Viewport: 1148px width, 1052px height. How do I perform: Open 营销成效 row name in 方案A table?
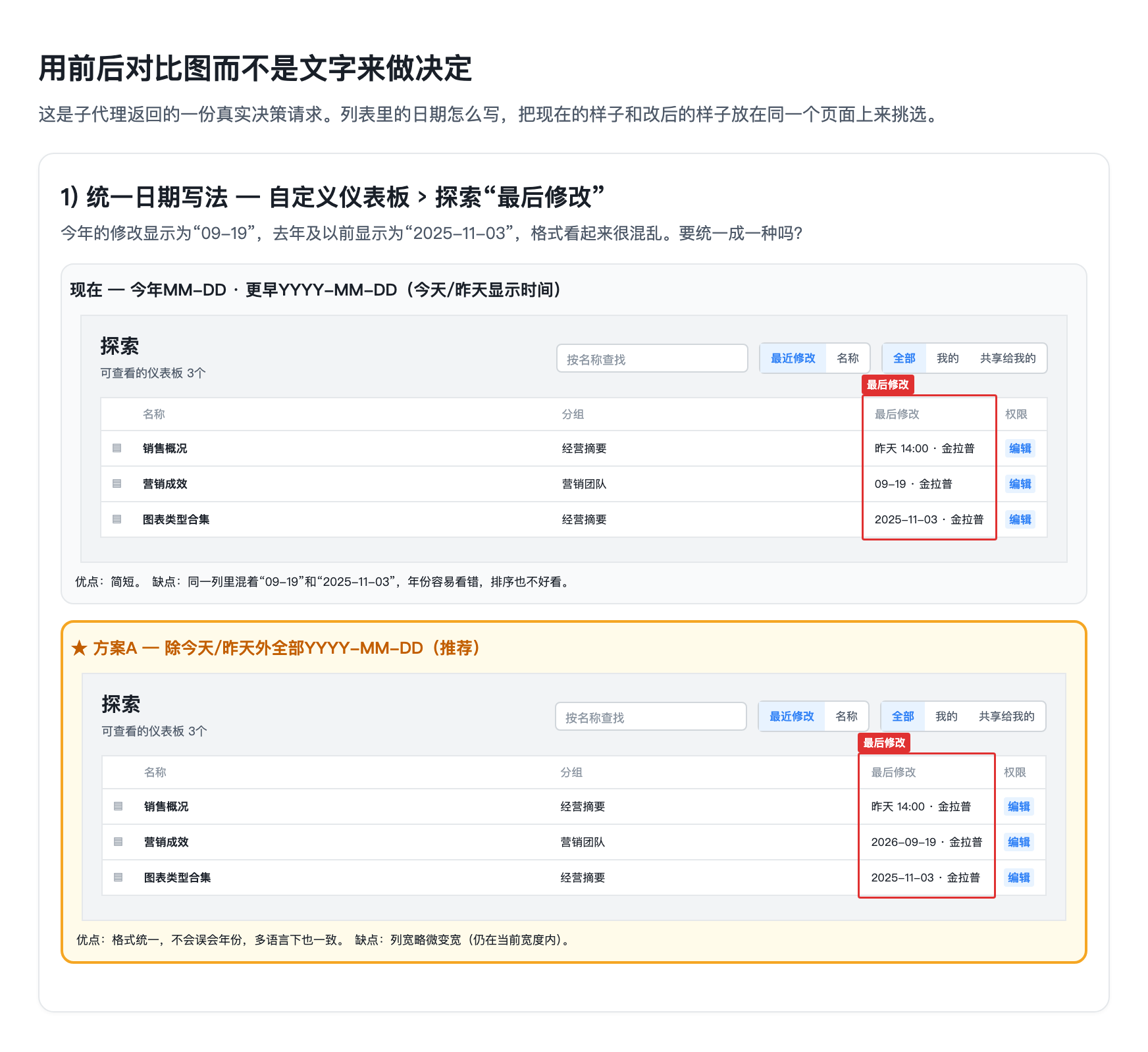166,842
